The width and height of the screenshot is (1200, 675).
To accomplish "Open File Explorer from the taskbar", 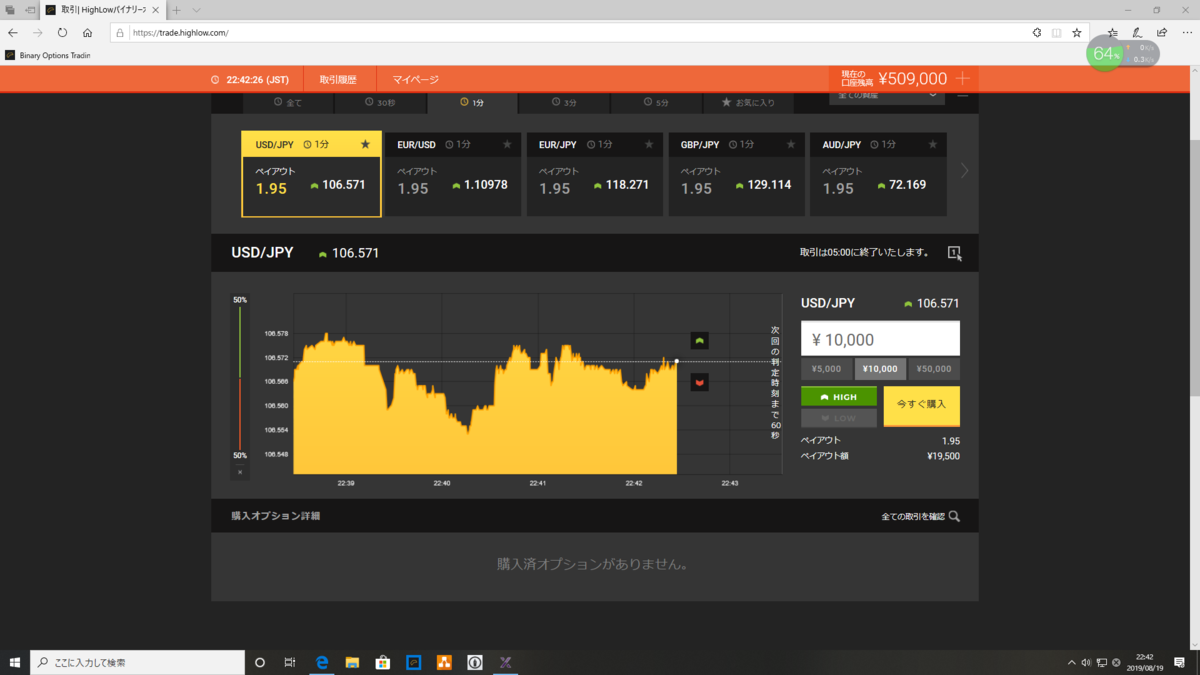I will (352, 662).
